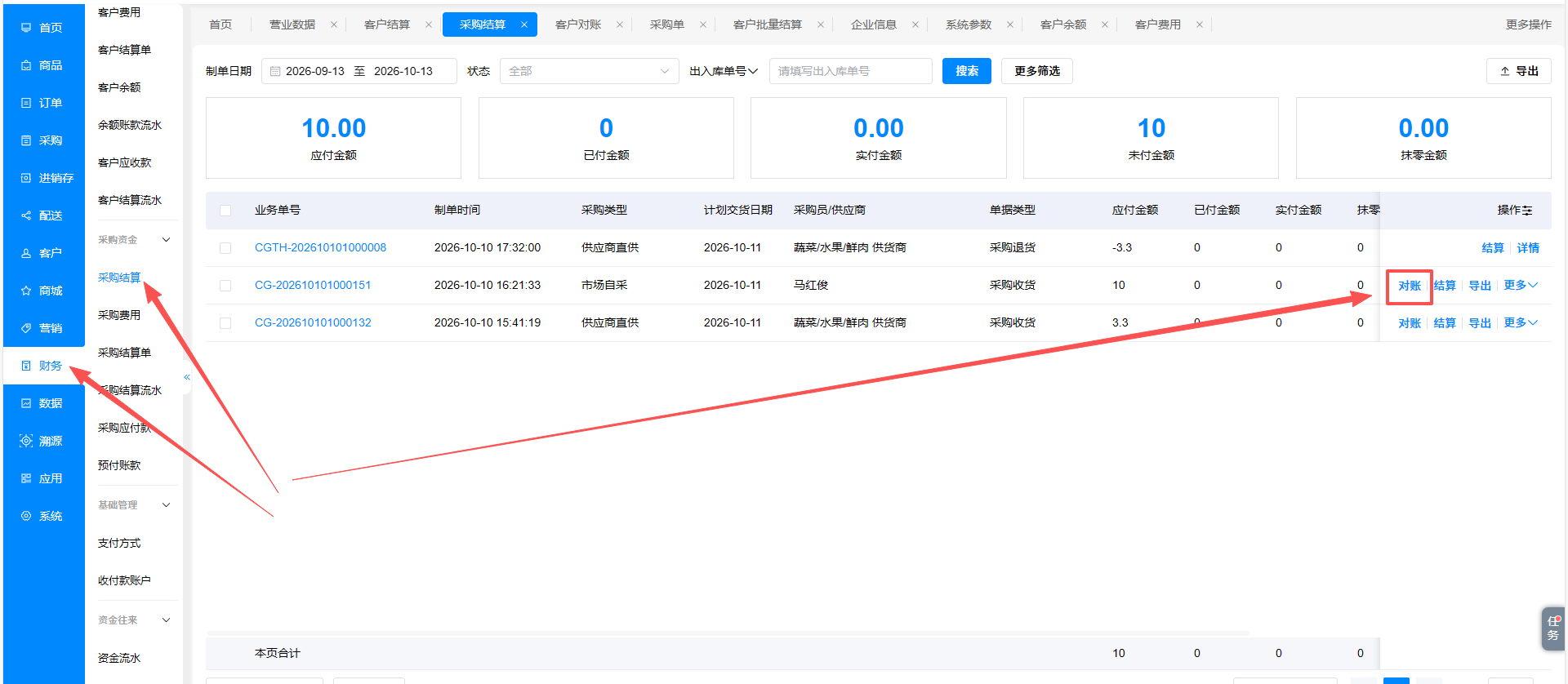Select the checkbox for CGTH-202610101000008
The width and height of the screenshot is (1568, 684).
225,248
